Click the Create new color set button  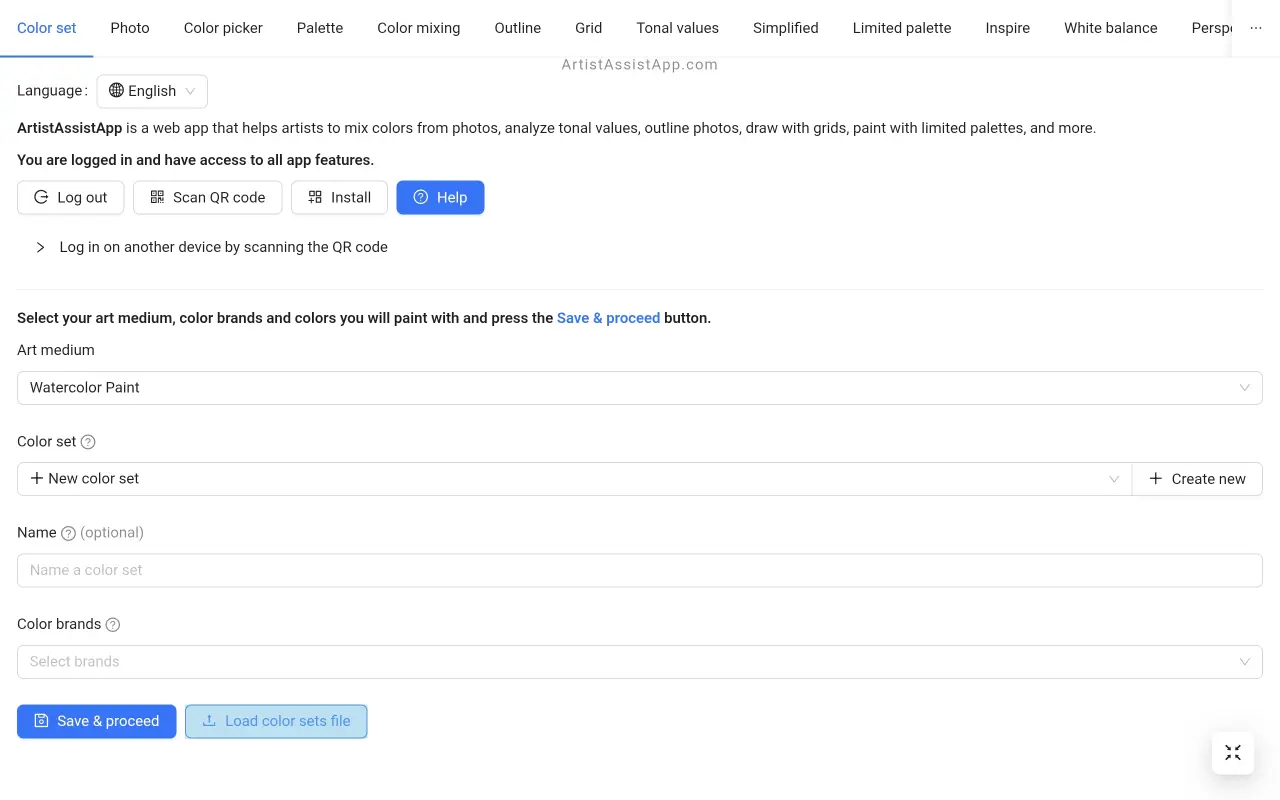click(1197, 479)
